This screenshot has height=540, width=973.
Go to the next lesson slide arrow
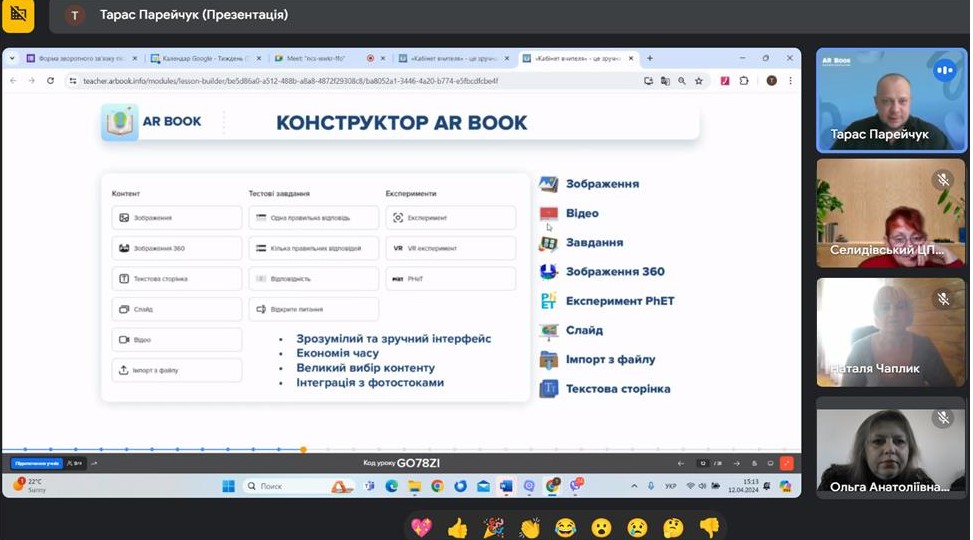[737, 463]
